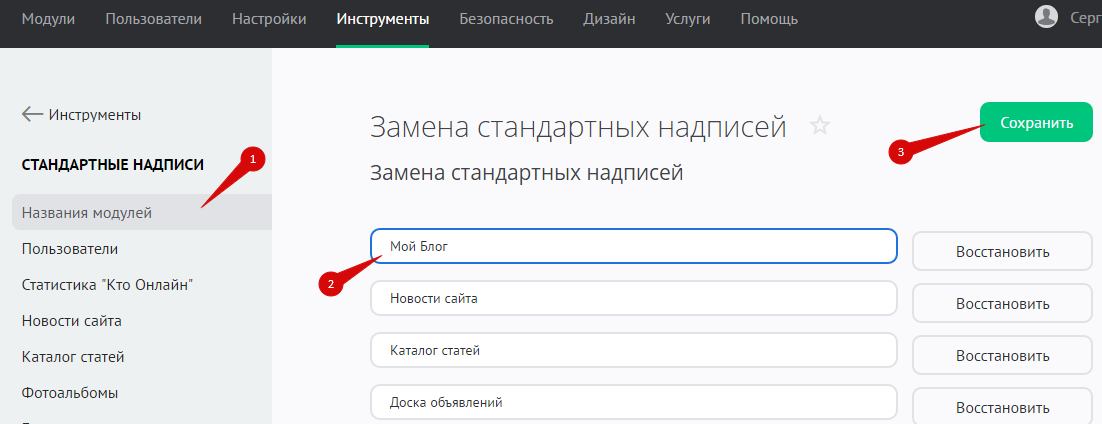The image size is (1102, 424).
Task: Restore the Каталог статей label
Action: [1002, 355]
